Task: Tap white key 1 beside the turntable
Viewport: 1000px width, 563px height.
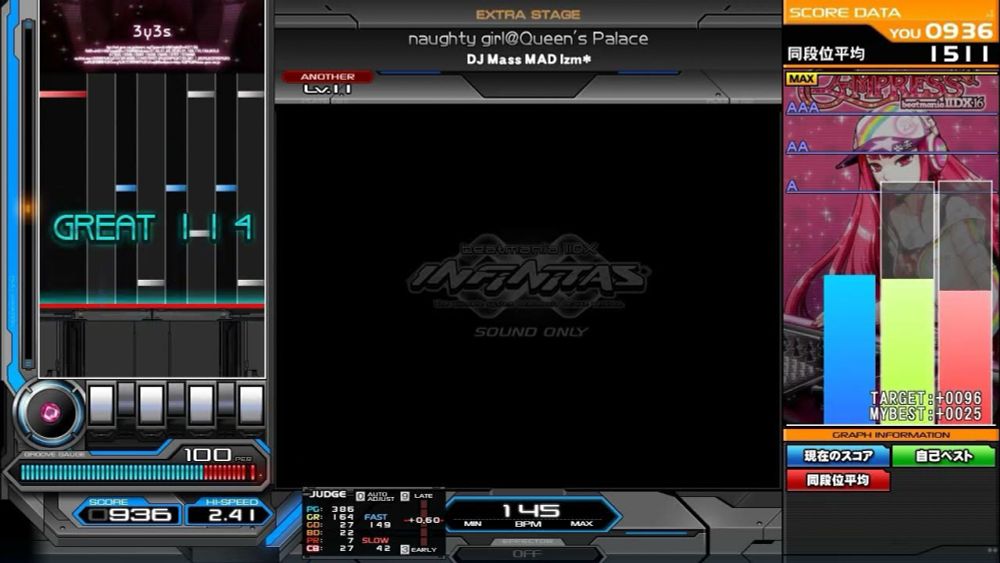Action: coord(101,404)
